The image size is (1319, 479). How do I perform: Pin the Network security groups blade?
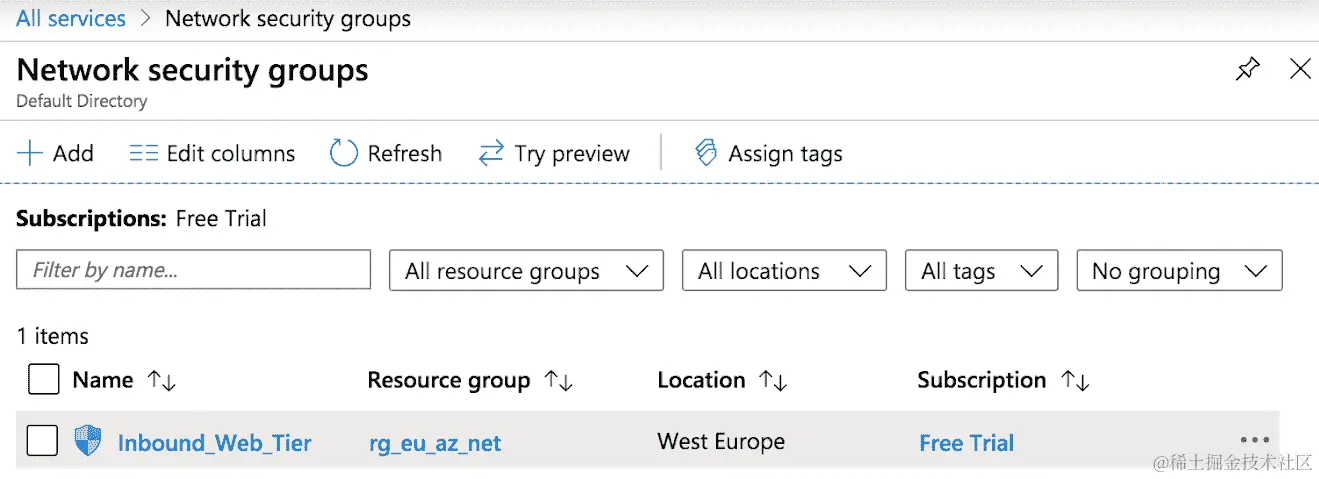pos(1248,69)
